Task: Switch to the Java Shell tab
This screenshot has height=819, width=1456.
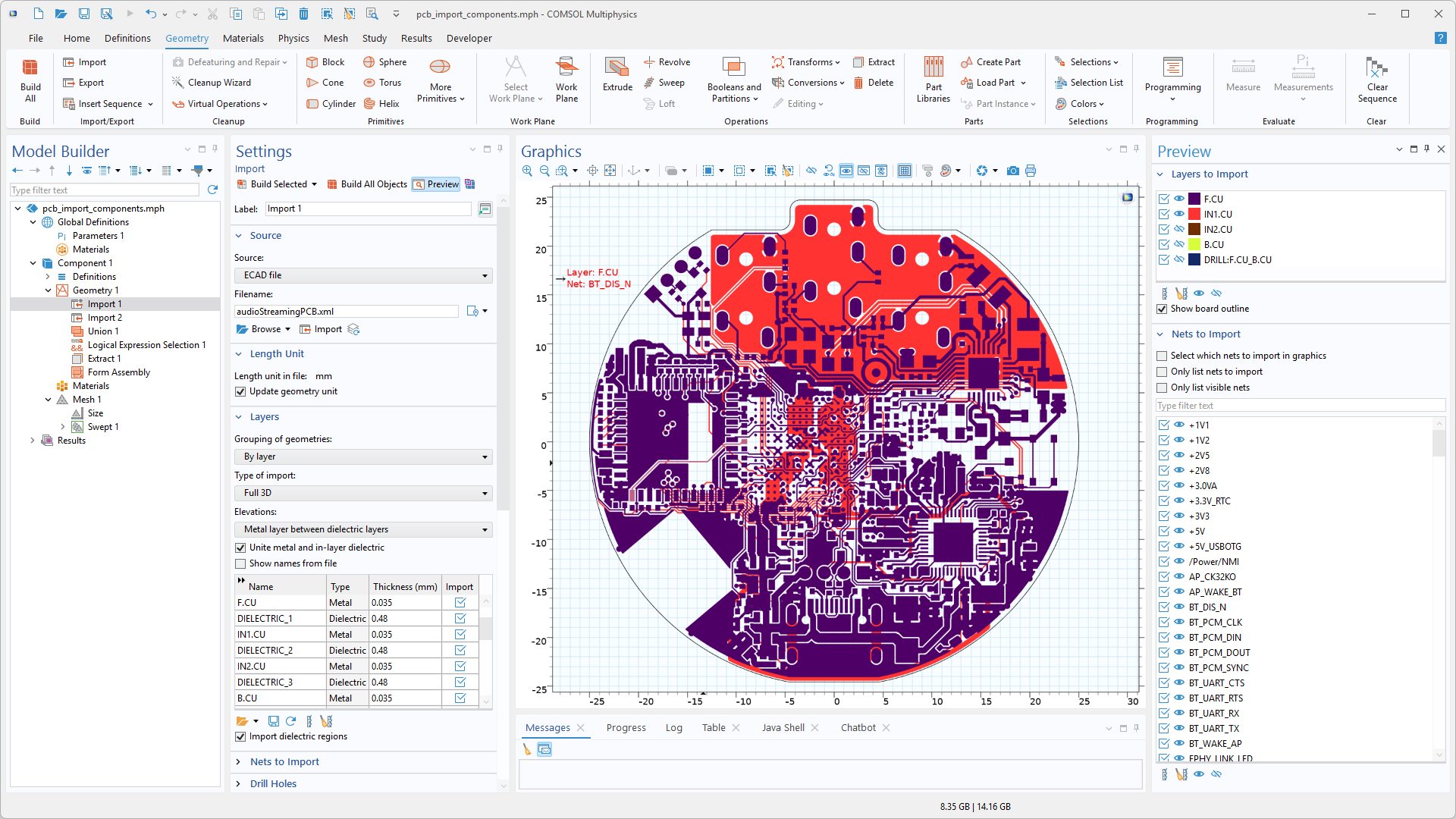Action: point(783,727)
